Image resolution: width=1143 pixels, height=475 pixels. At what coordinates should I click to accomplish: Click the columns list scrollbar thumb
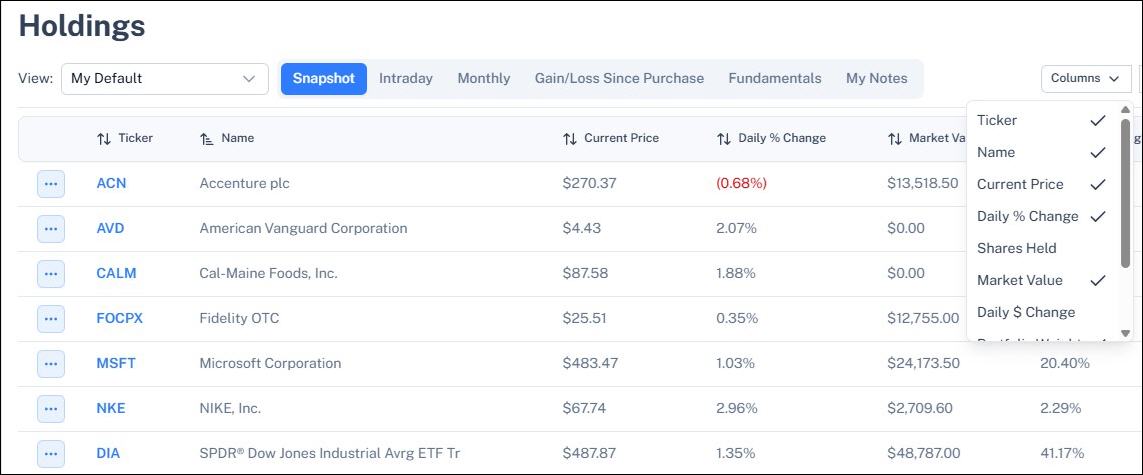1126,193
